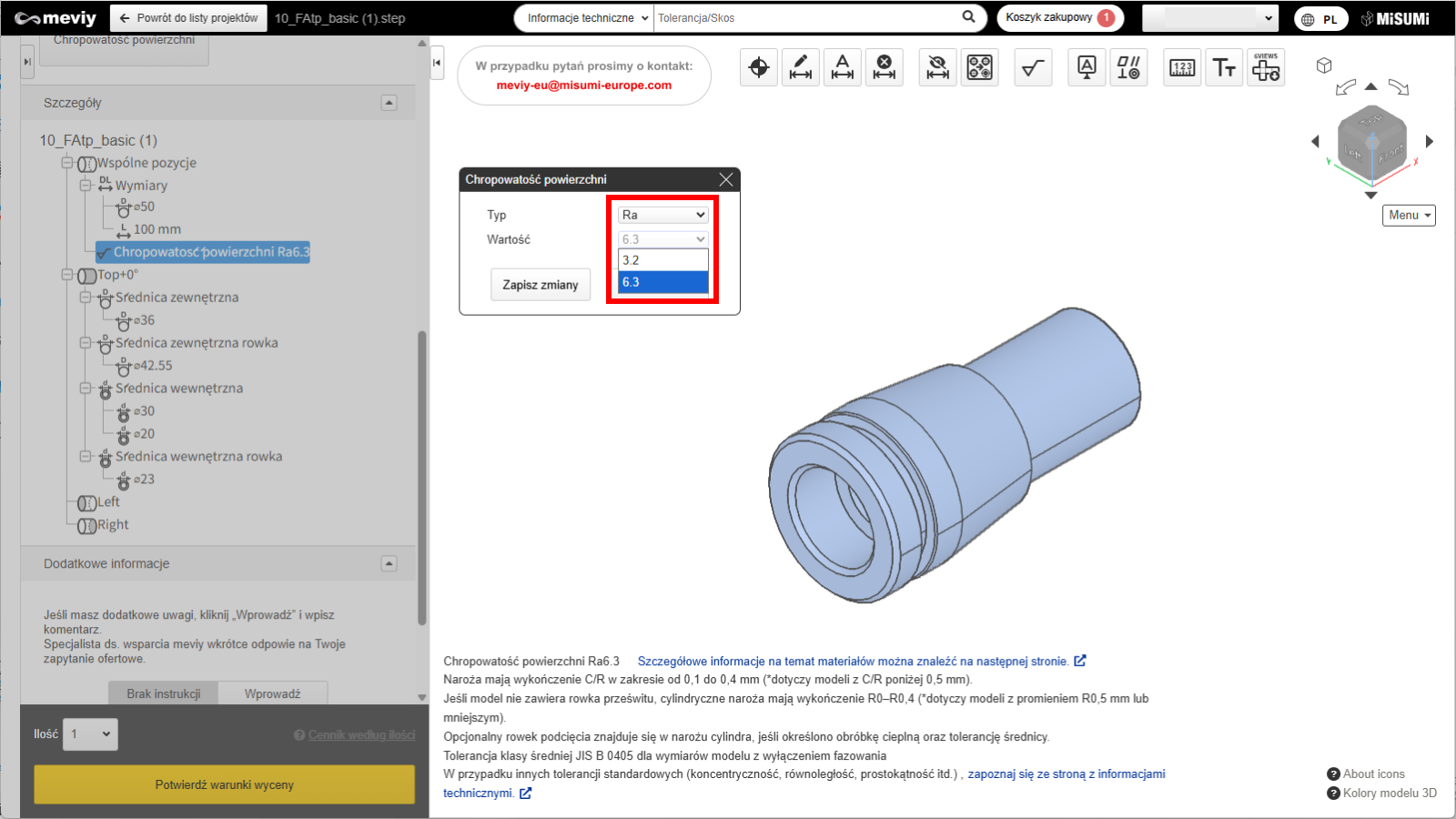Choose 3.2 from the Wartość list
Screen dimensions: 1456x819
pos(663,260)
